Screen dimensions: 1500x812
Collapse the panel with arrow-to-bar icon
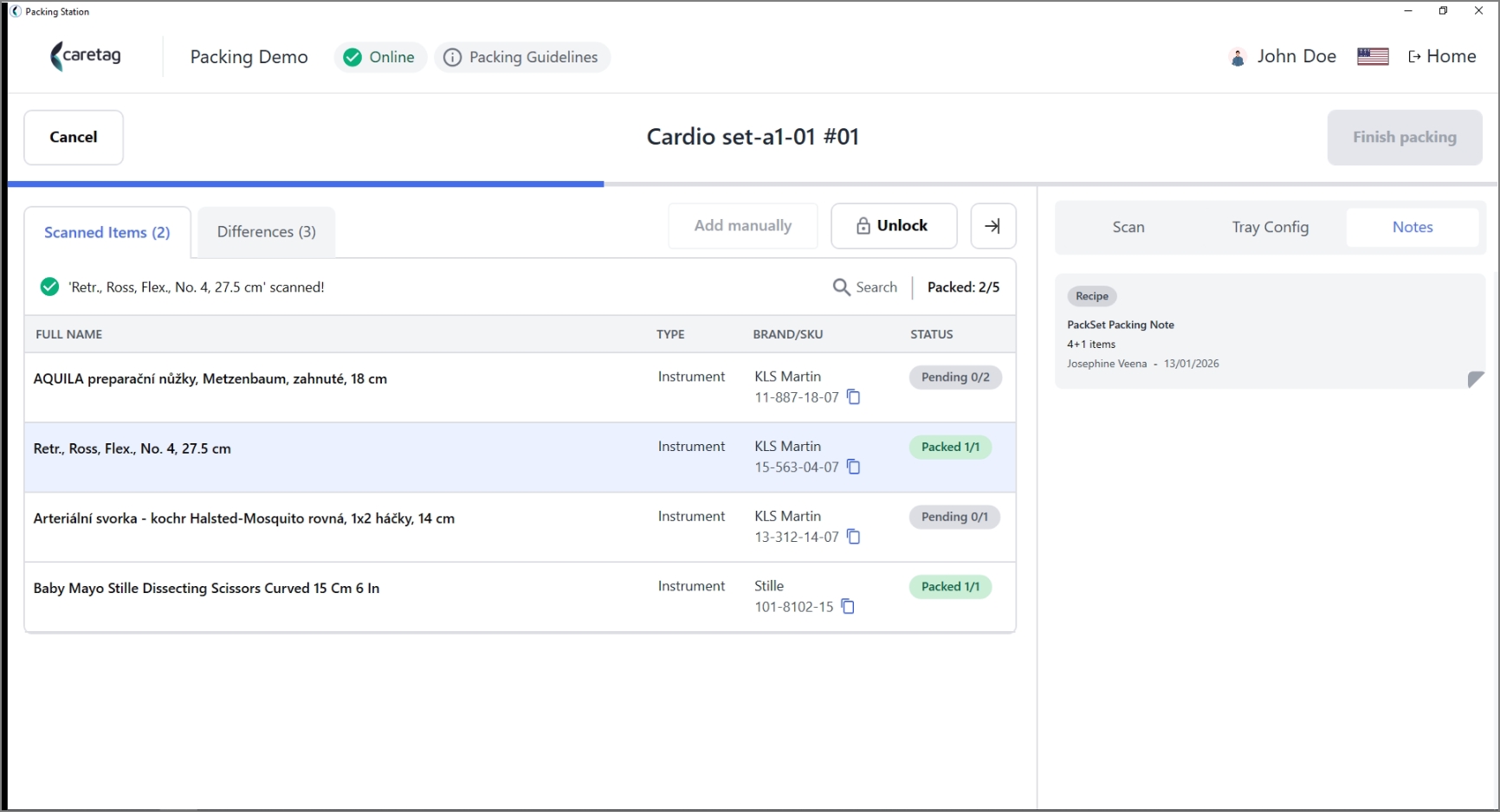click(x=993, y=226)
